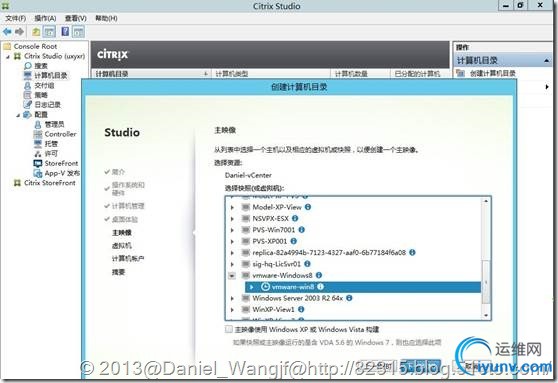Click the info icon next to vmware-Windows8

tap(319, 275)
